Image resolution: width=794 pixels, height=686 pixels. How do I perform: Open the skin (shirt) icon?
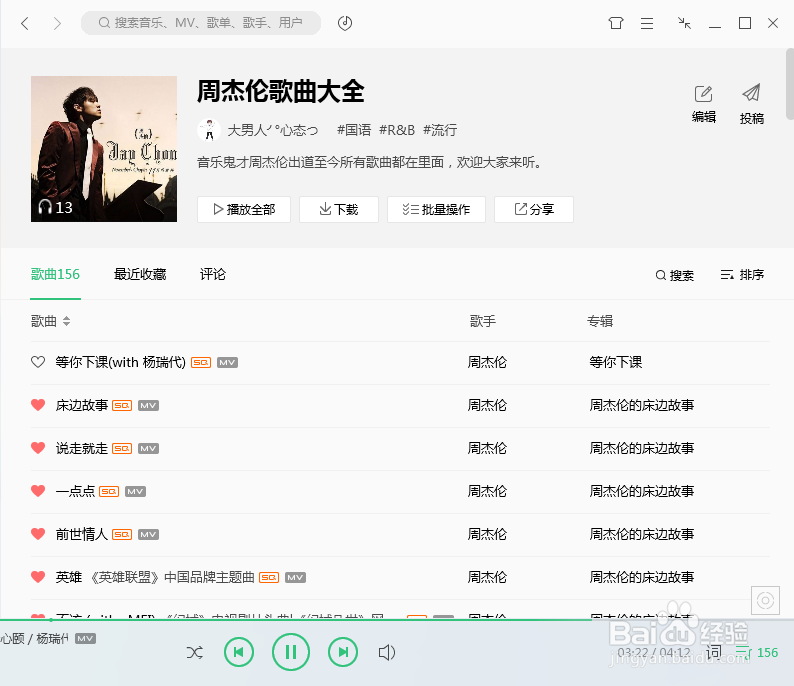[616, 23]
